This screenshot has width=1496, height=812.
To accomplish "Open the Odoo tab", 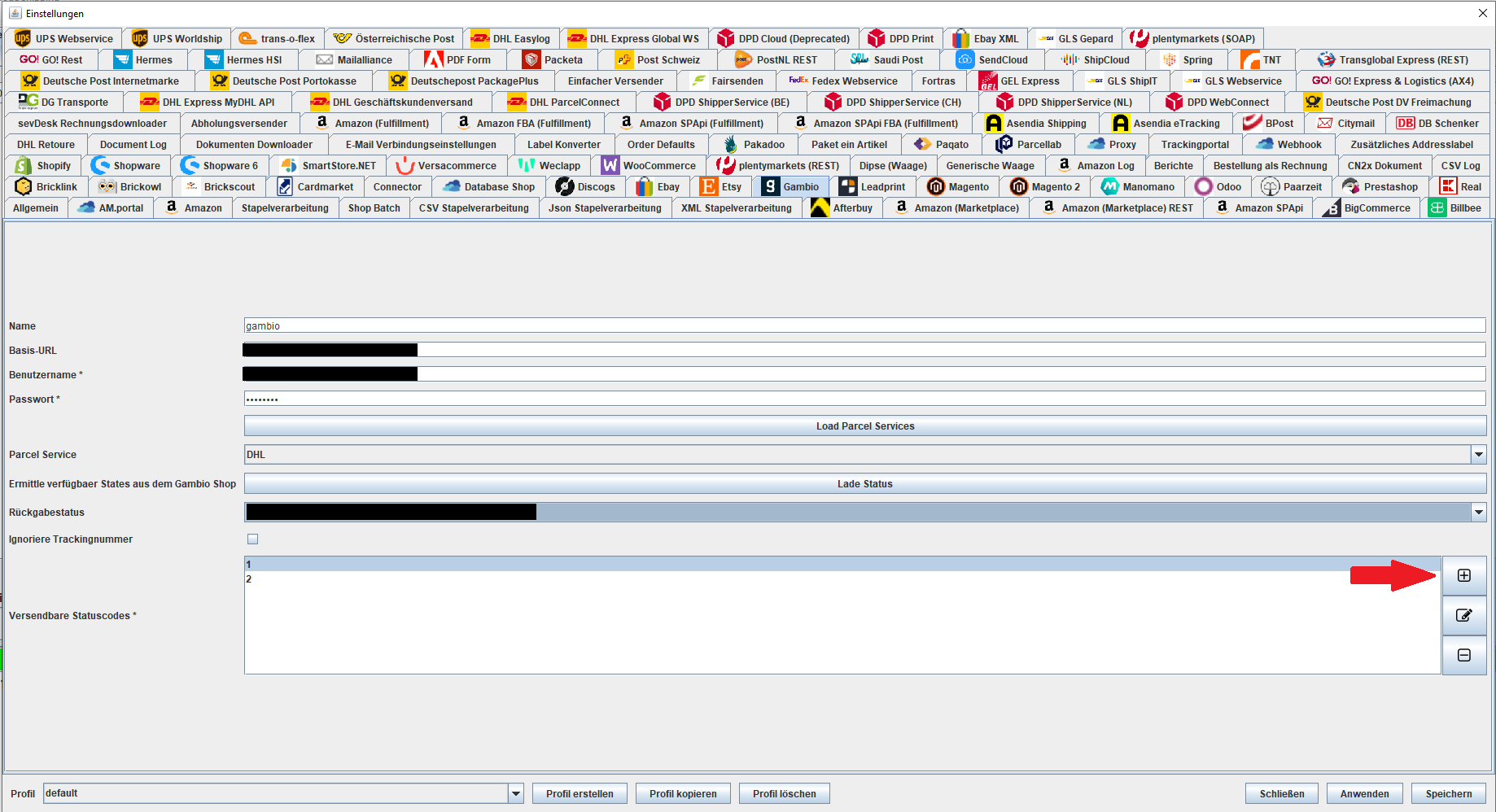I will (x=1218, y=186).
